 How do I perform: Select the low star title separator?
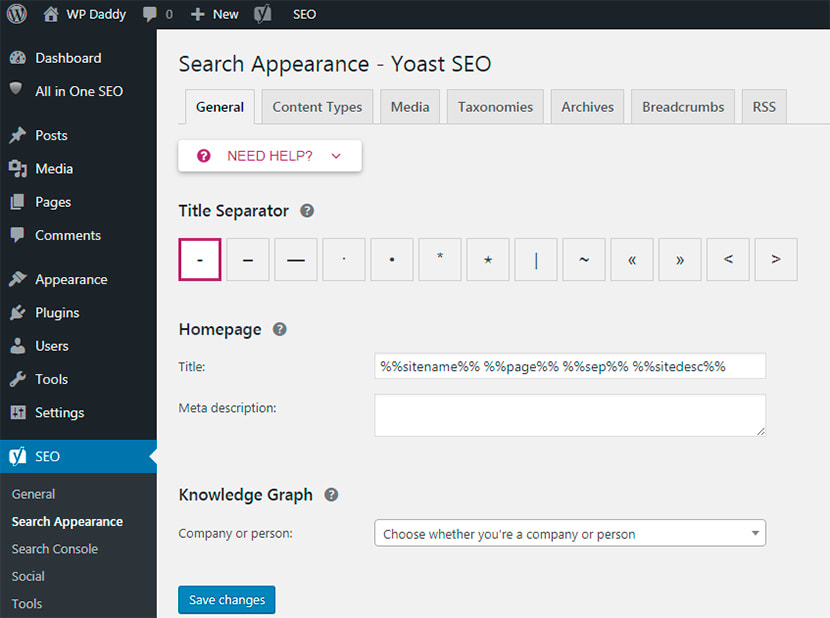click(x=488, y=259)
